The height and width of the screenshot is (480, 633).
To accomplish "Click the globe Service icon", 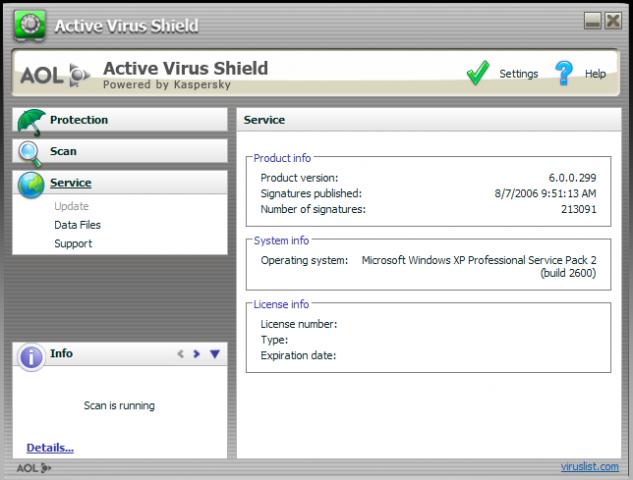I will click(x=31, y=185).
